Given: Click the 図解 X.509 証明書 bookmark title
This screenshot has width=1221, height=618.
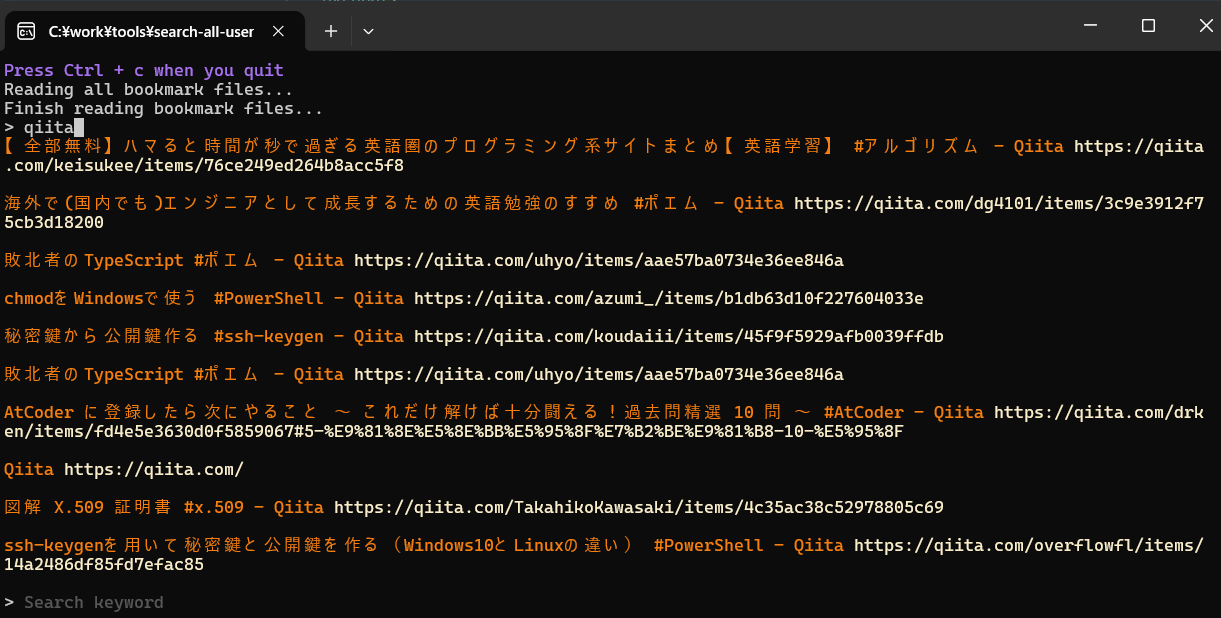Looking at the screenshot, I should 88,507.
